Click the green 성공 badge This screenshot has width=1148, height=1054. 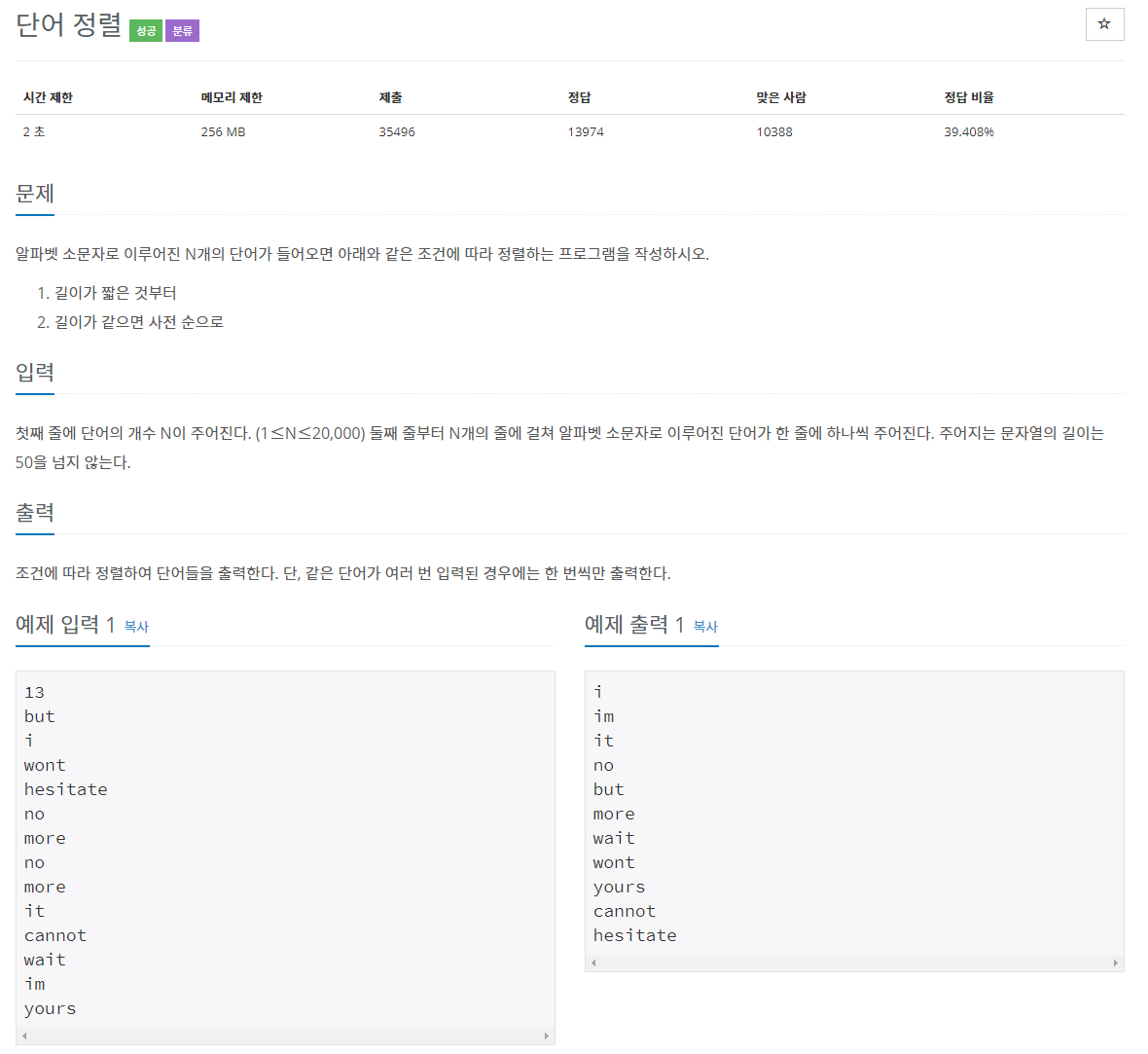click(146, 31)
